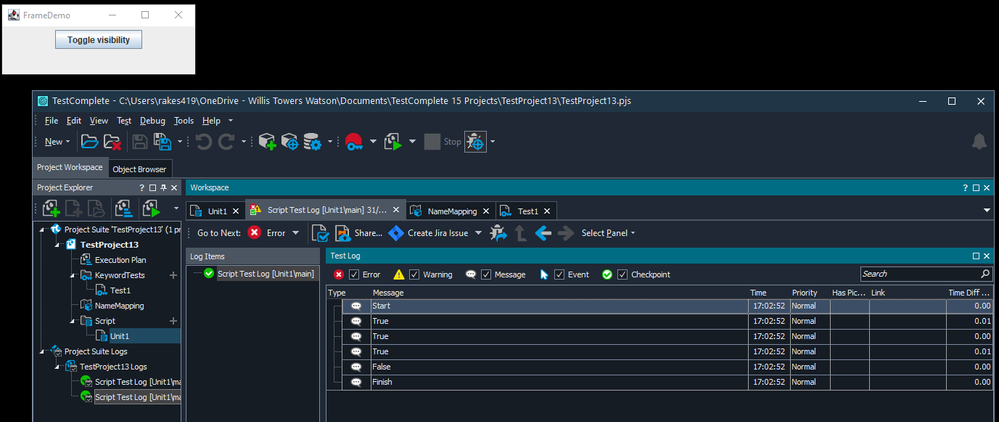Select the NameMapping item in Project Explorer

[119, 305]
